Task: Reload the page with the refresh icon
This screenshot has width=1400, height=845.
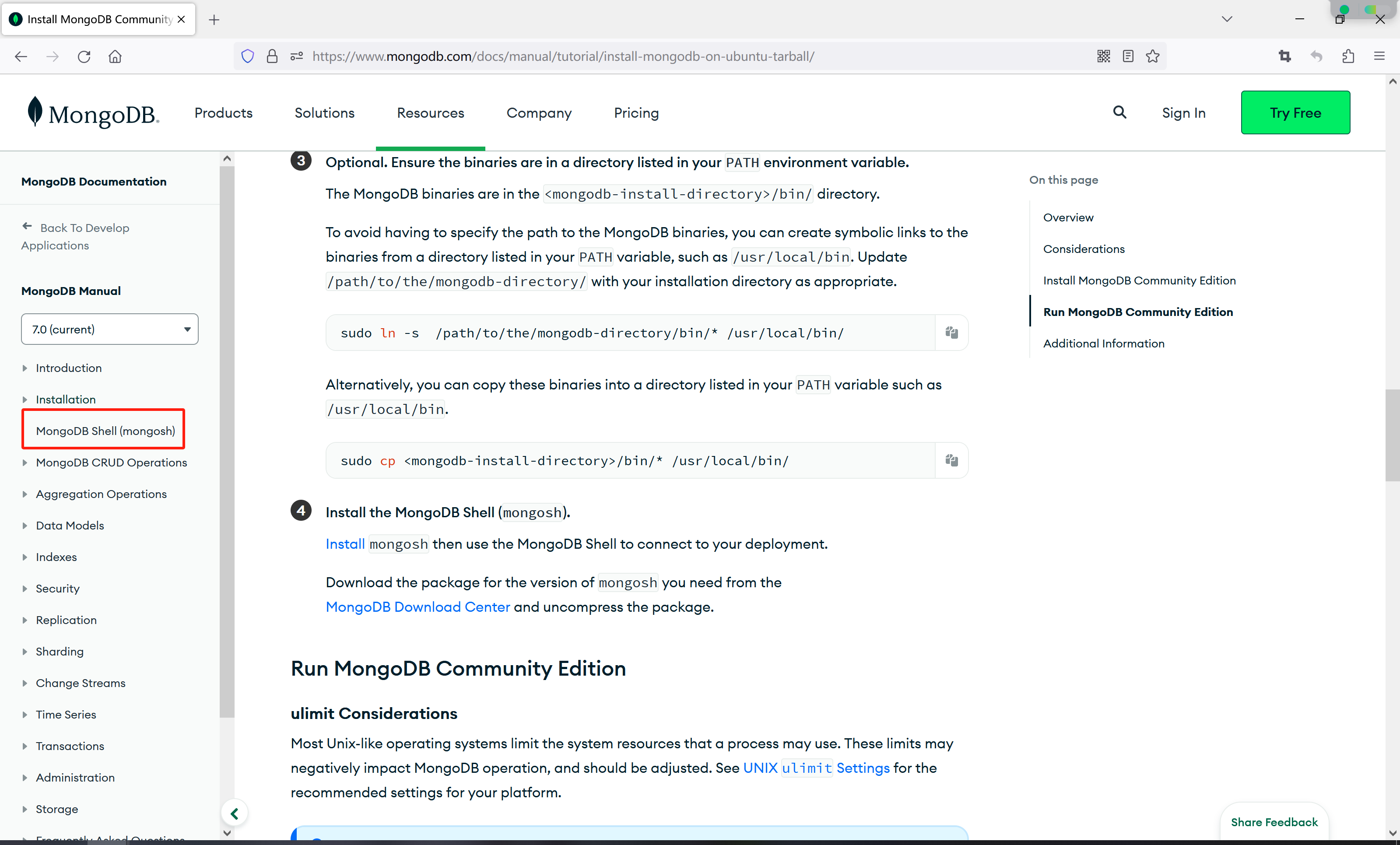Action: [x=84, y=56]
